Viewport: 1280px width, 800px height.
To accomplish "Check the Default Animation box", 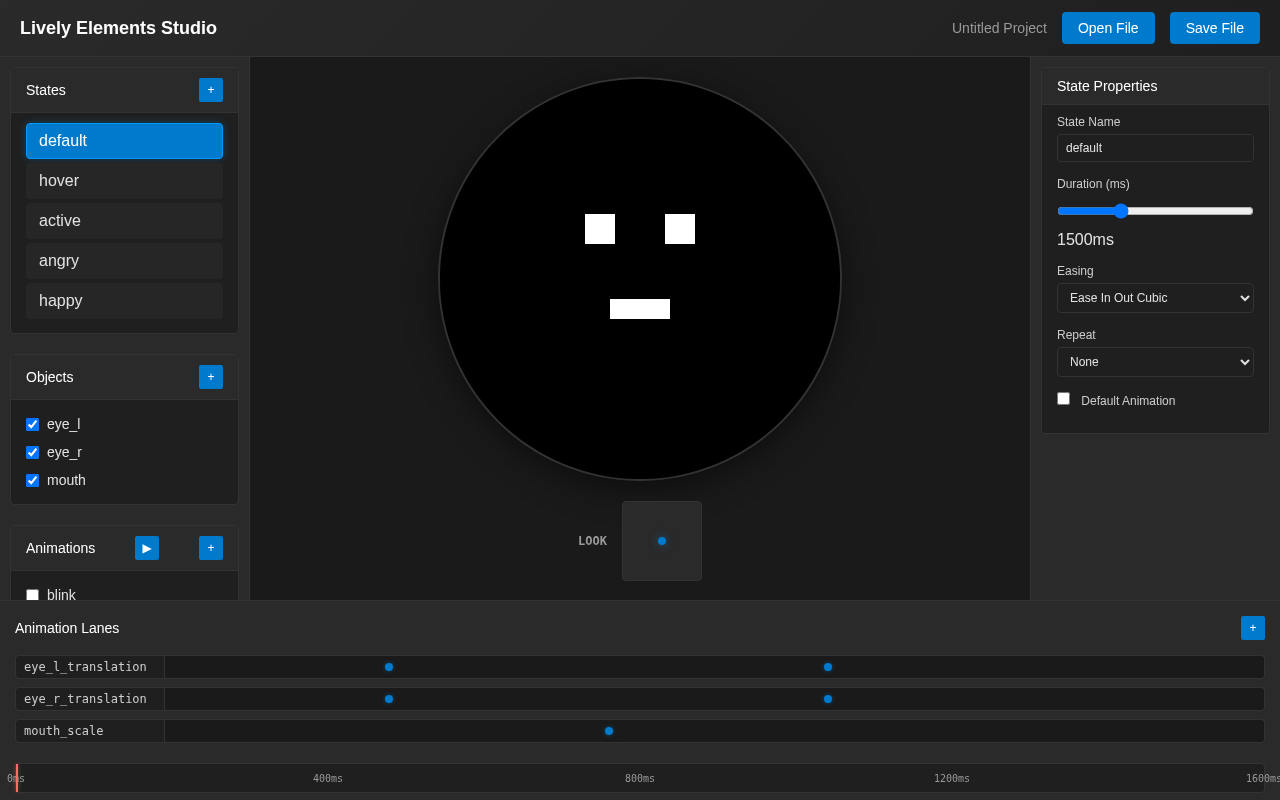I will click(x=1063, y=398).
